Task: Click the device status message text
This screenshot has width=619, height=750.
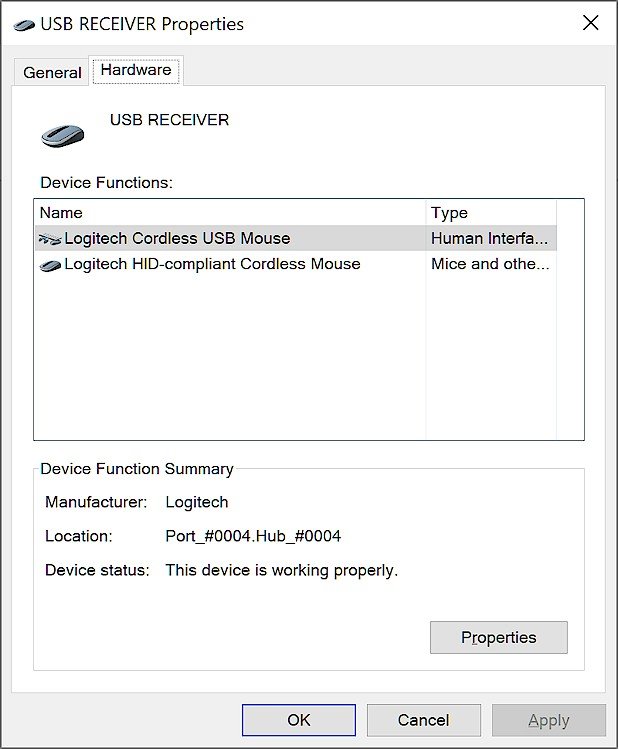Action: click(281, 571)
